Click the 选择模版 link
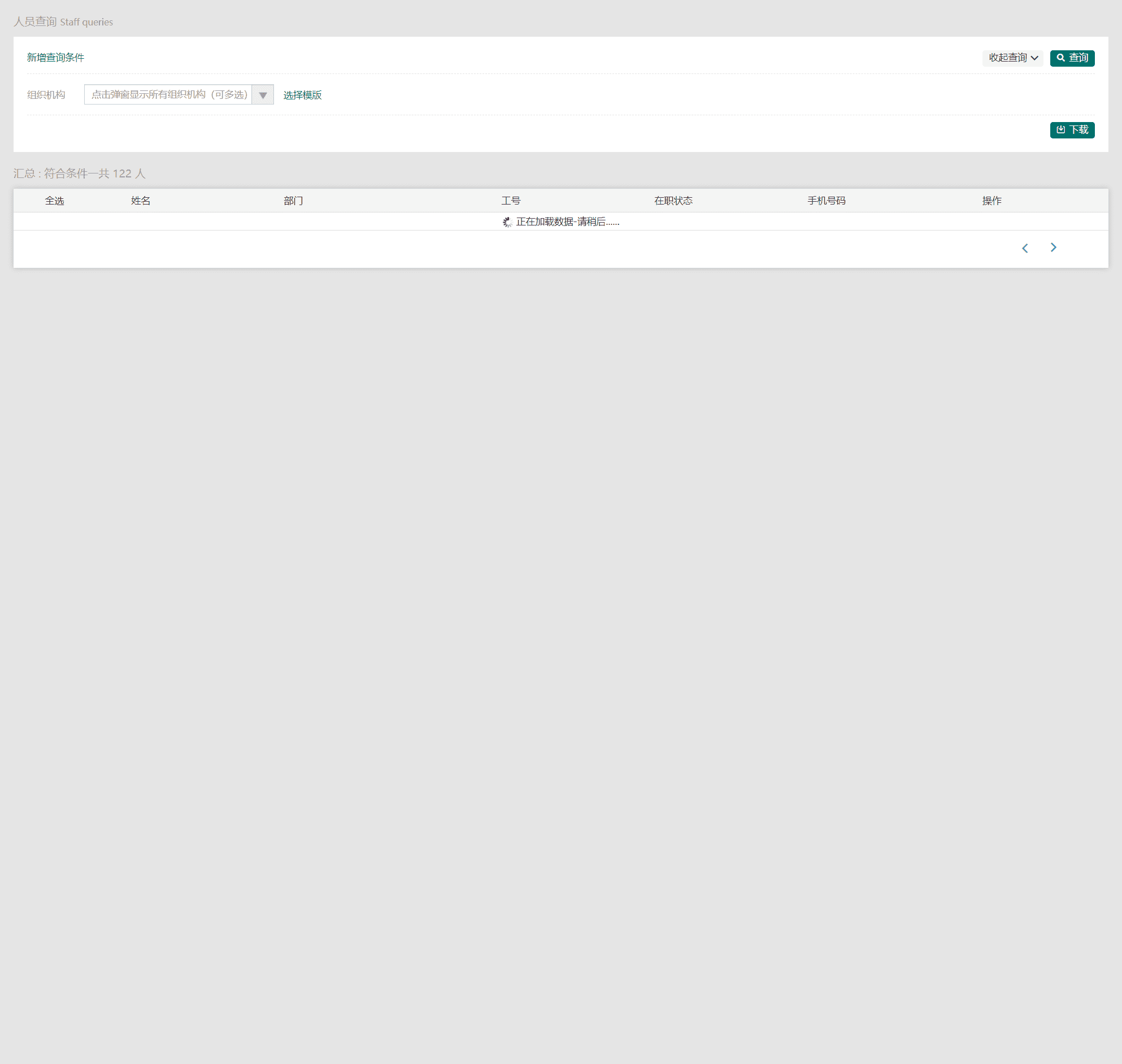 pos(302,95)
